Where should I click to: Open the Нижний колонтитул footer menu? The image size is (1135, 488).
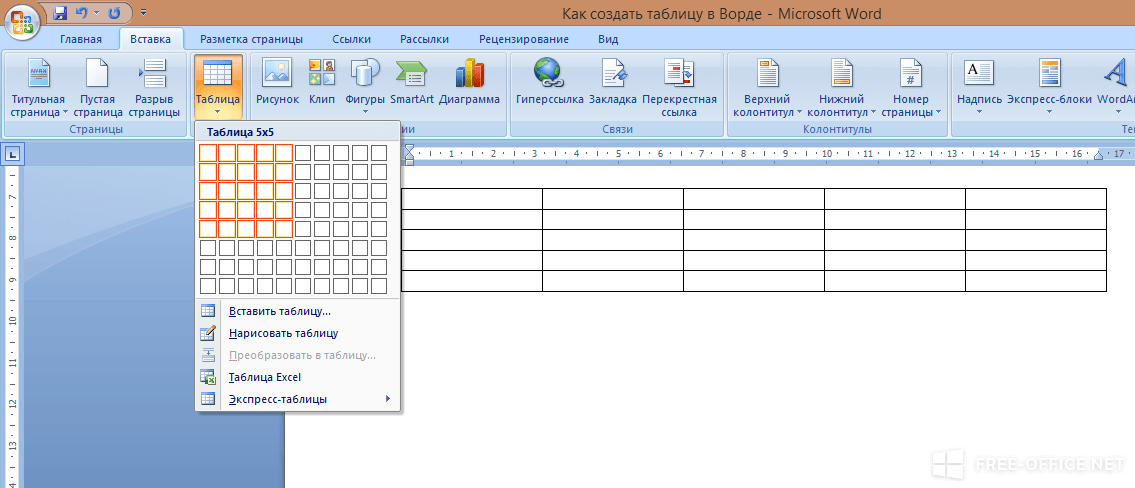(842, 88)
